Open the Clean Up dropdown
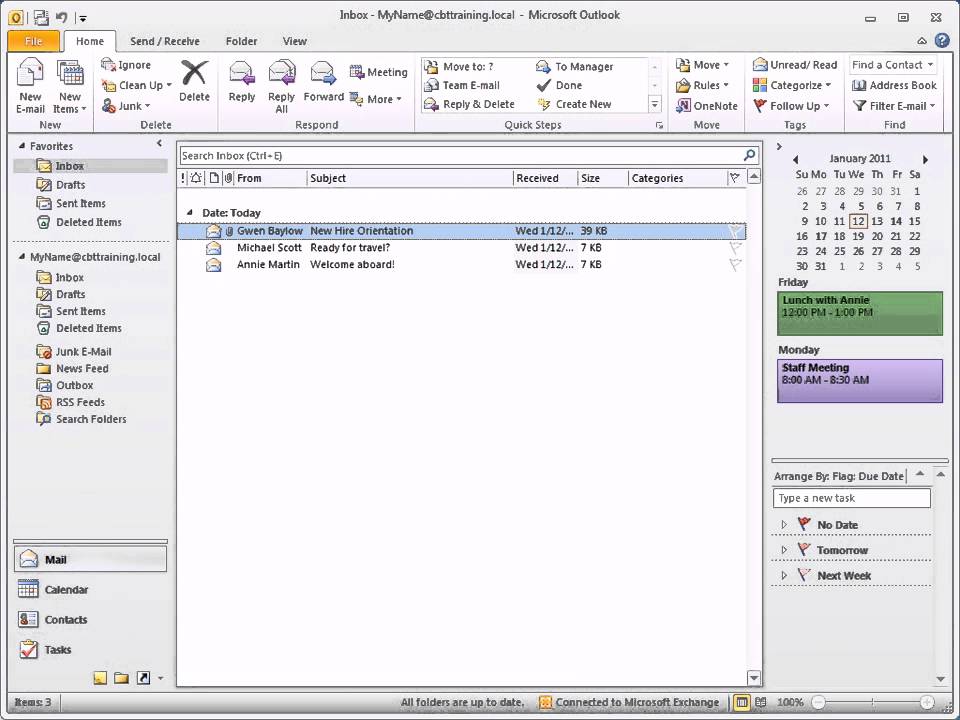Screen dimensions: 960x720 [137, 85]
